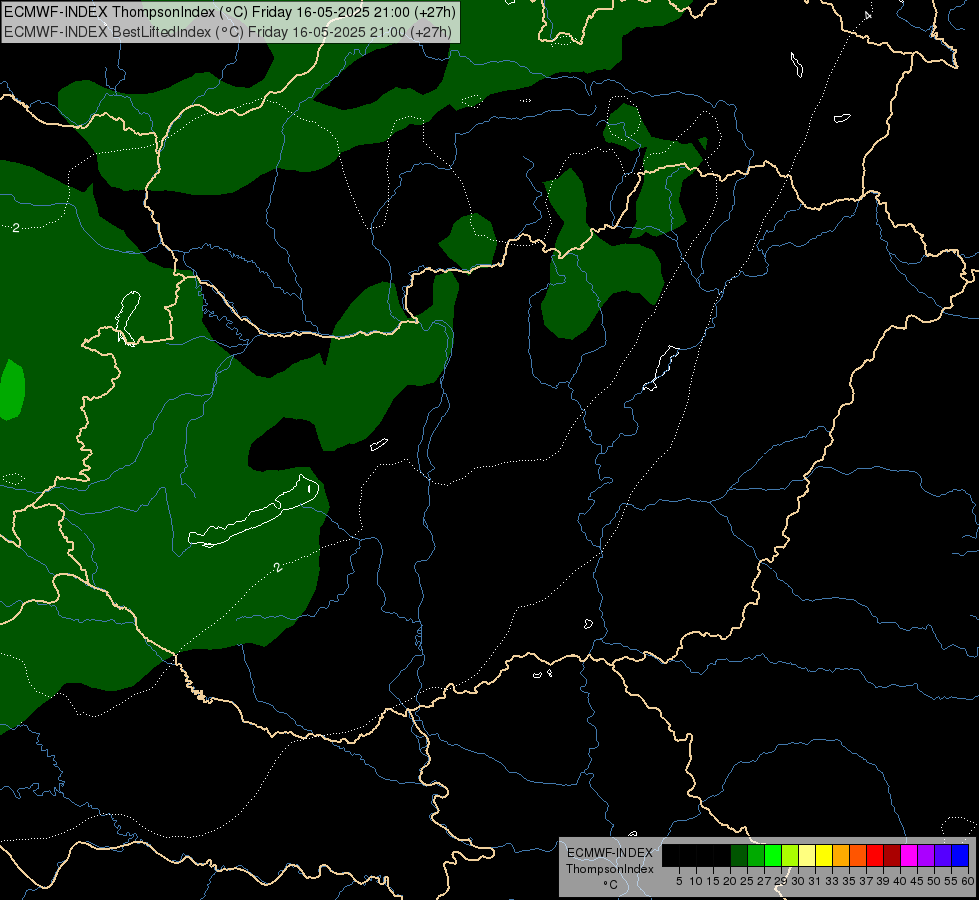Screen dimensions: 979x900
Task: Select the pale yellow 30-31 legend swatch
Action: (807, 855)
